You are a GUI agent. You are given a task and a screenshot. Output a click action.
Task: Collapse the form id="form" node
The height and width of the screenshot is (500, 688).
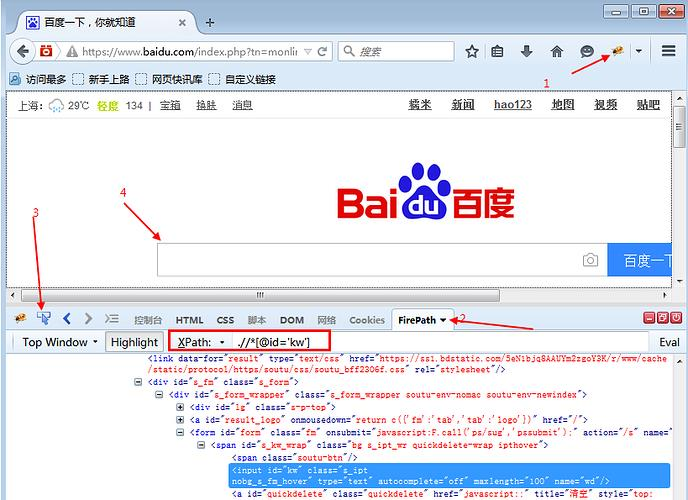180,432
